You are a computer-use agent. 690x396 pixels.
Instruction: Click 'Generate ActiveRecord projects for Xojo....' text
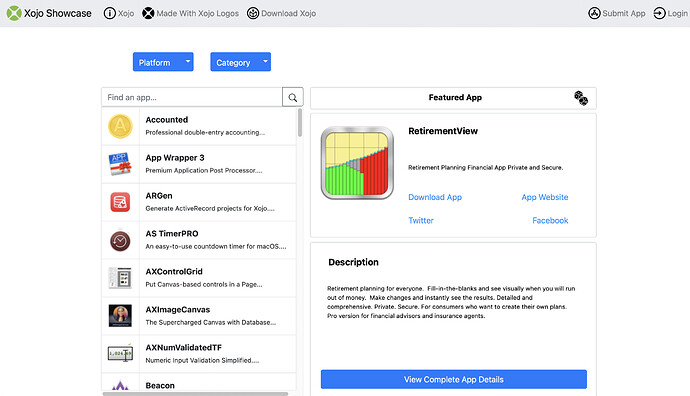(210, 209)
